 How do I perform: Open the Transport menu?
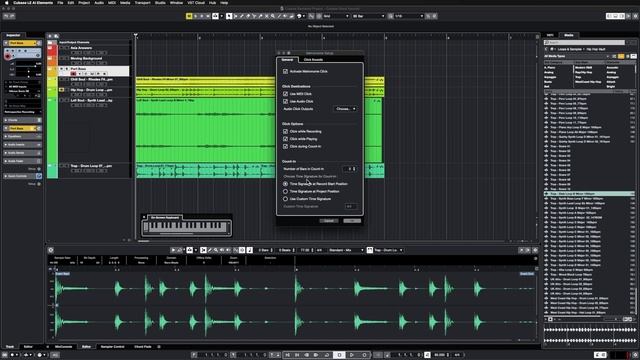coord(142,3)
